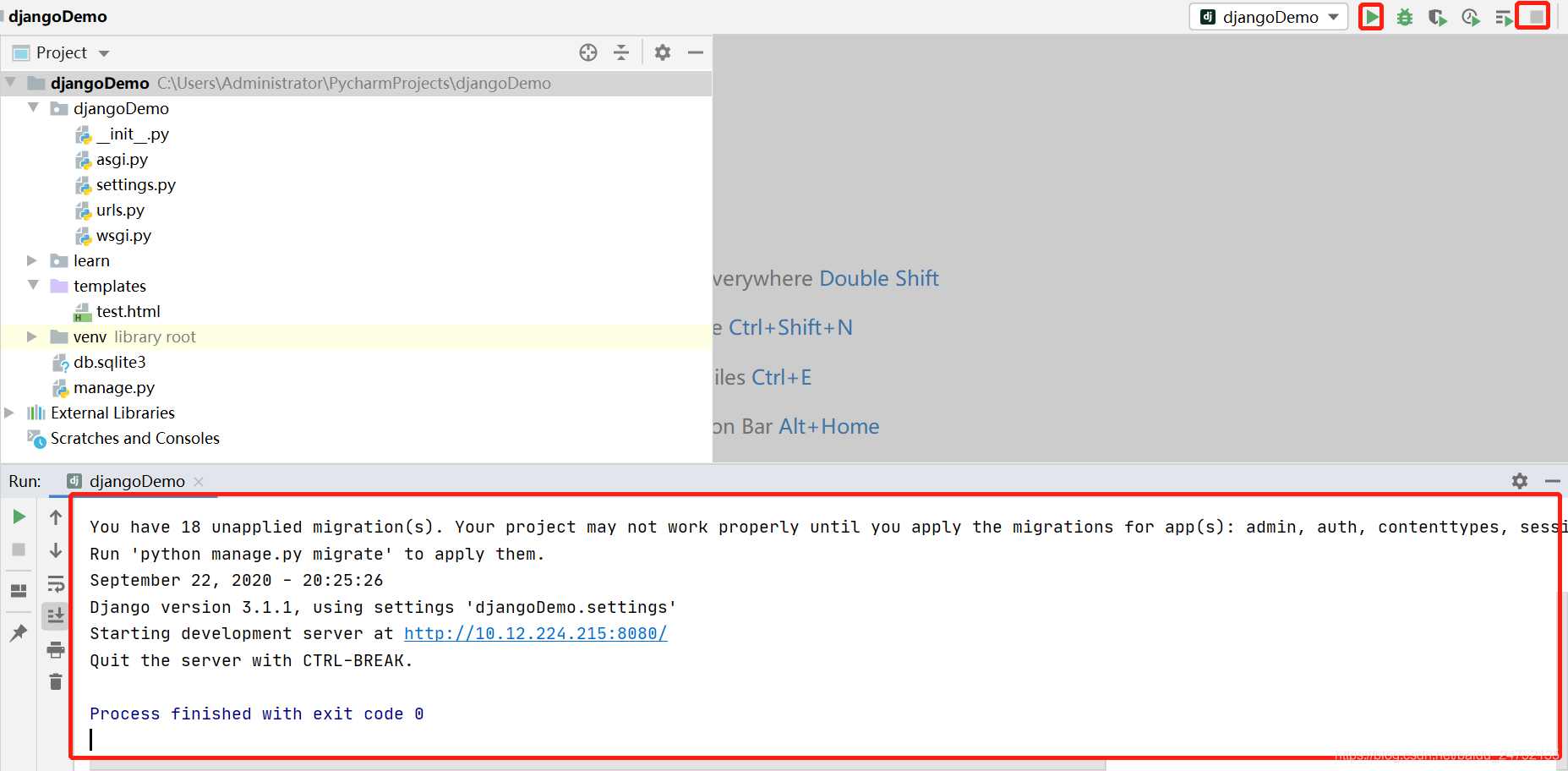
Task: Hide the Run tool window
Action: tap(1552, 481)
